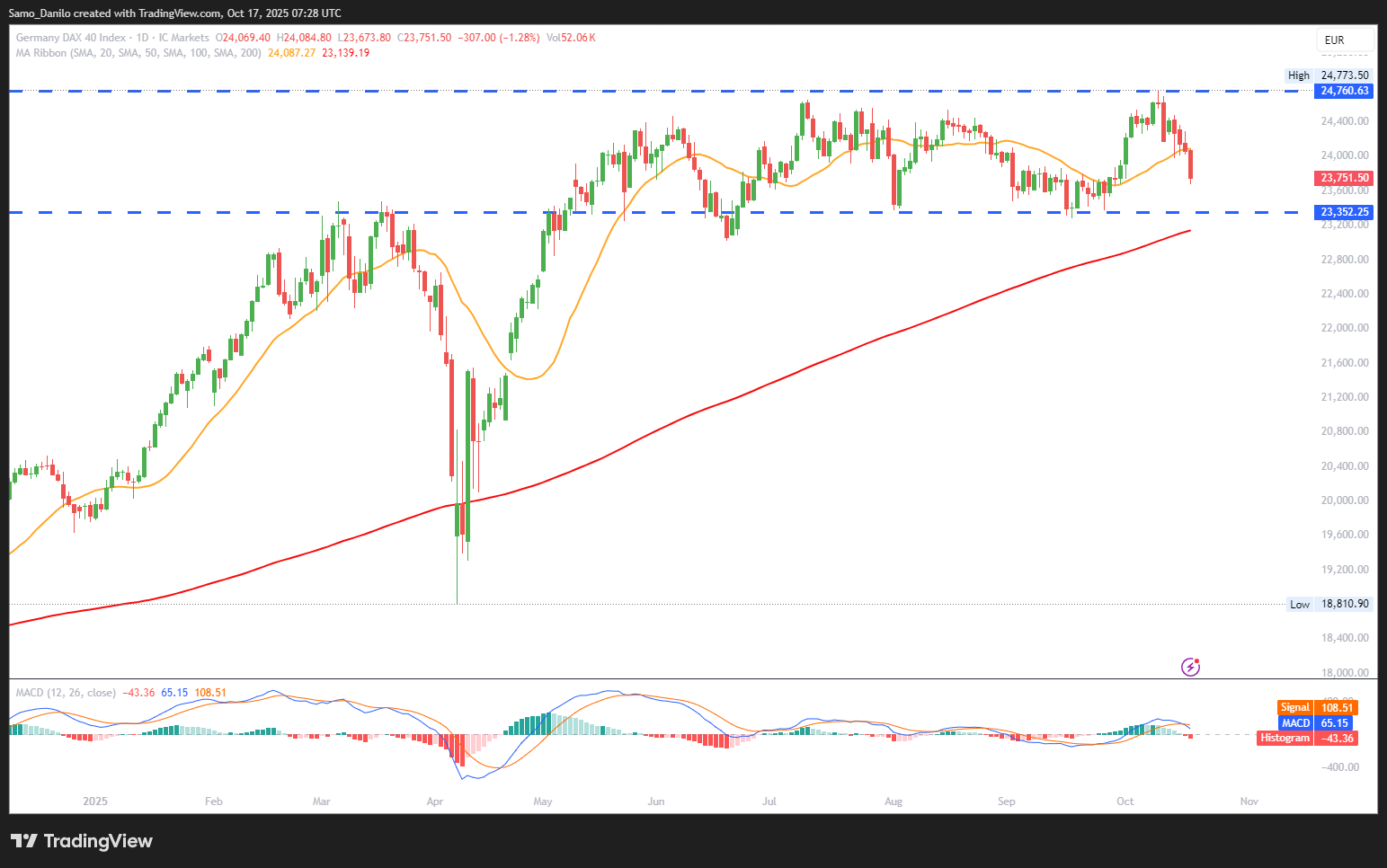1387x868 pixels.
Task: Click the Apr label on time axis
Action: (435, 802)
